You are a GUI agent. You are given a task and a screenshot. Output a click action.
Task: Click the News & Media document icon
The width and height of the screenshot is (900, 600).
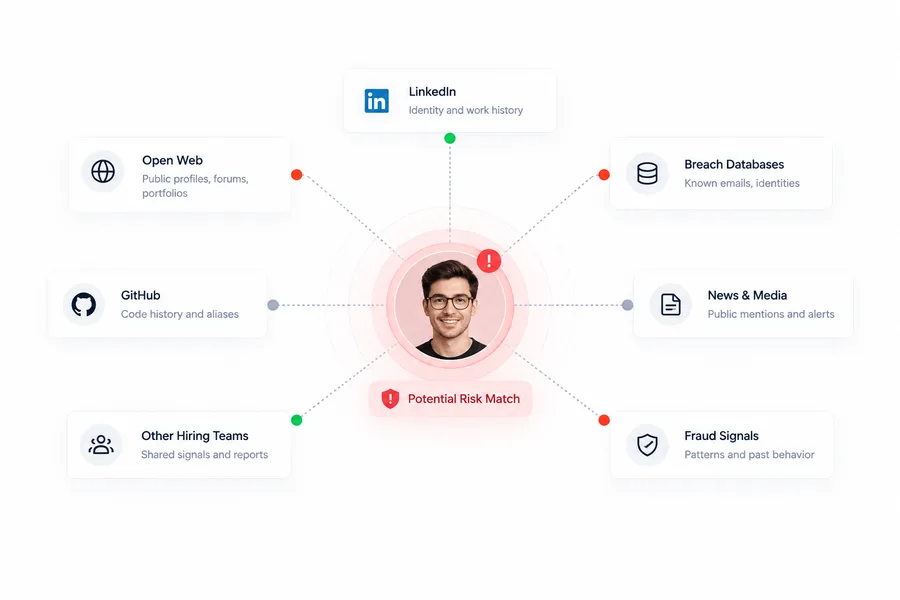(670, 304)
